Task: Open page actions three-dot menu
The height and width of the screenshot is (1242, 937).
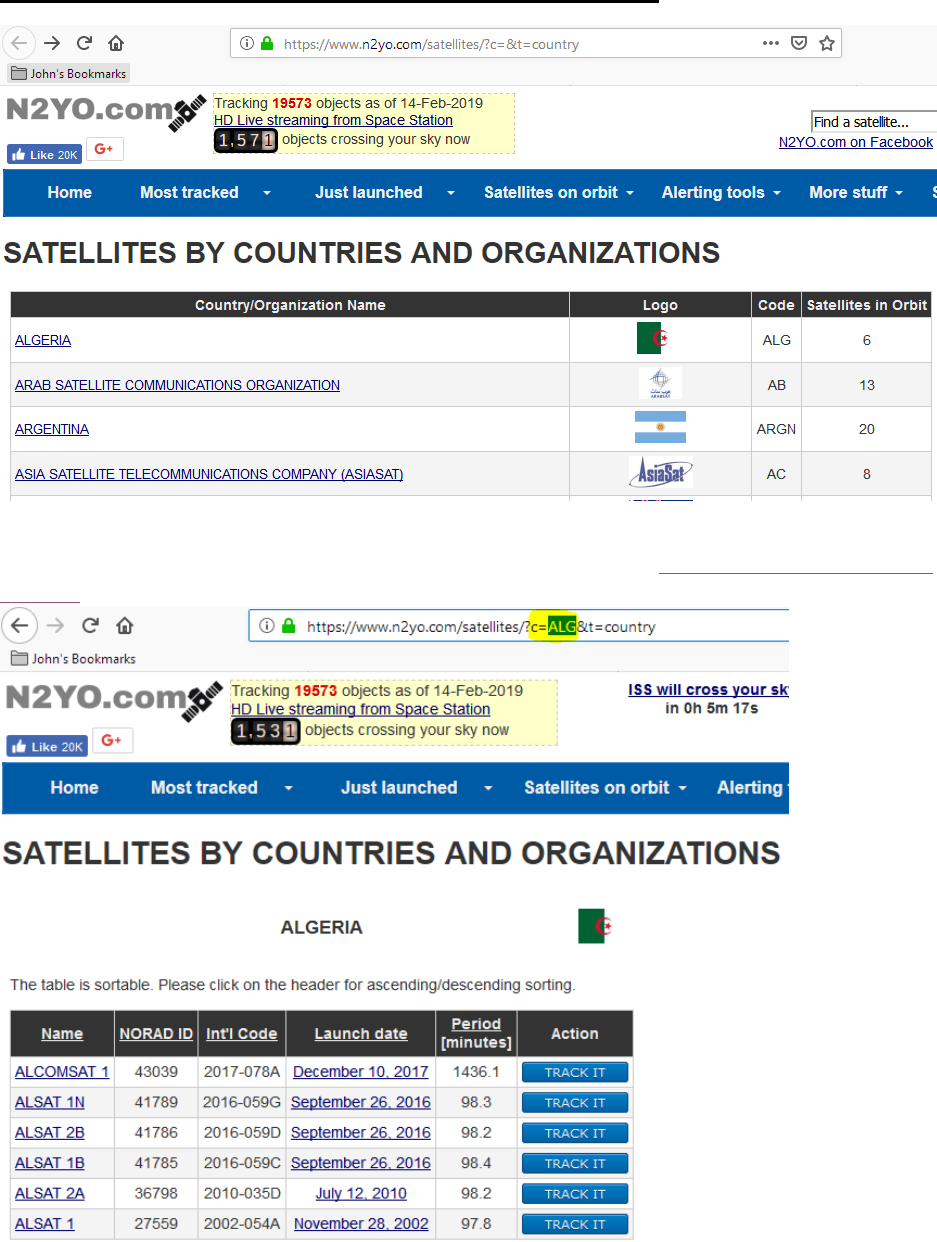Action: tap(771, 43)
